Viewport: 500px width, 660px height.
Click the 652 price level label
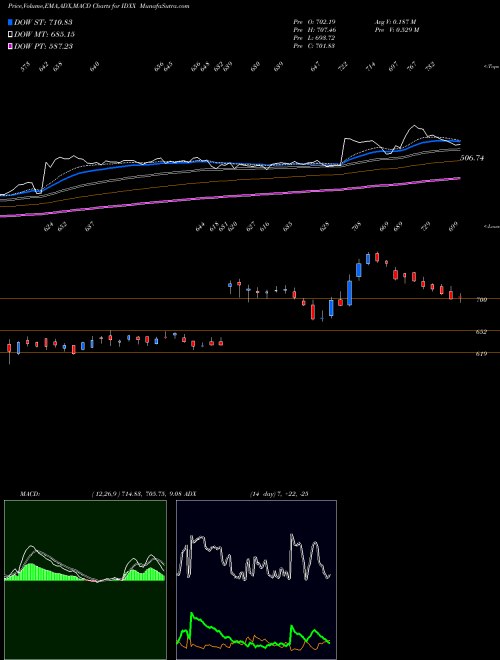point(481,332)
